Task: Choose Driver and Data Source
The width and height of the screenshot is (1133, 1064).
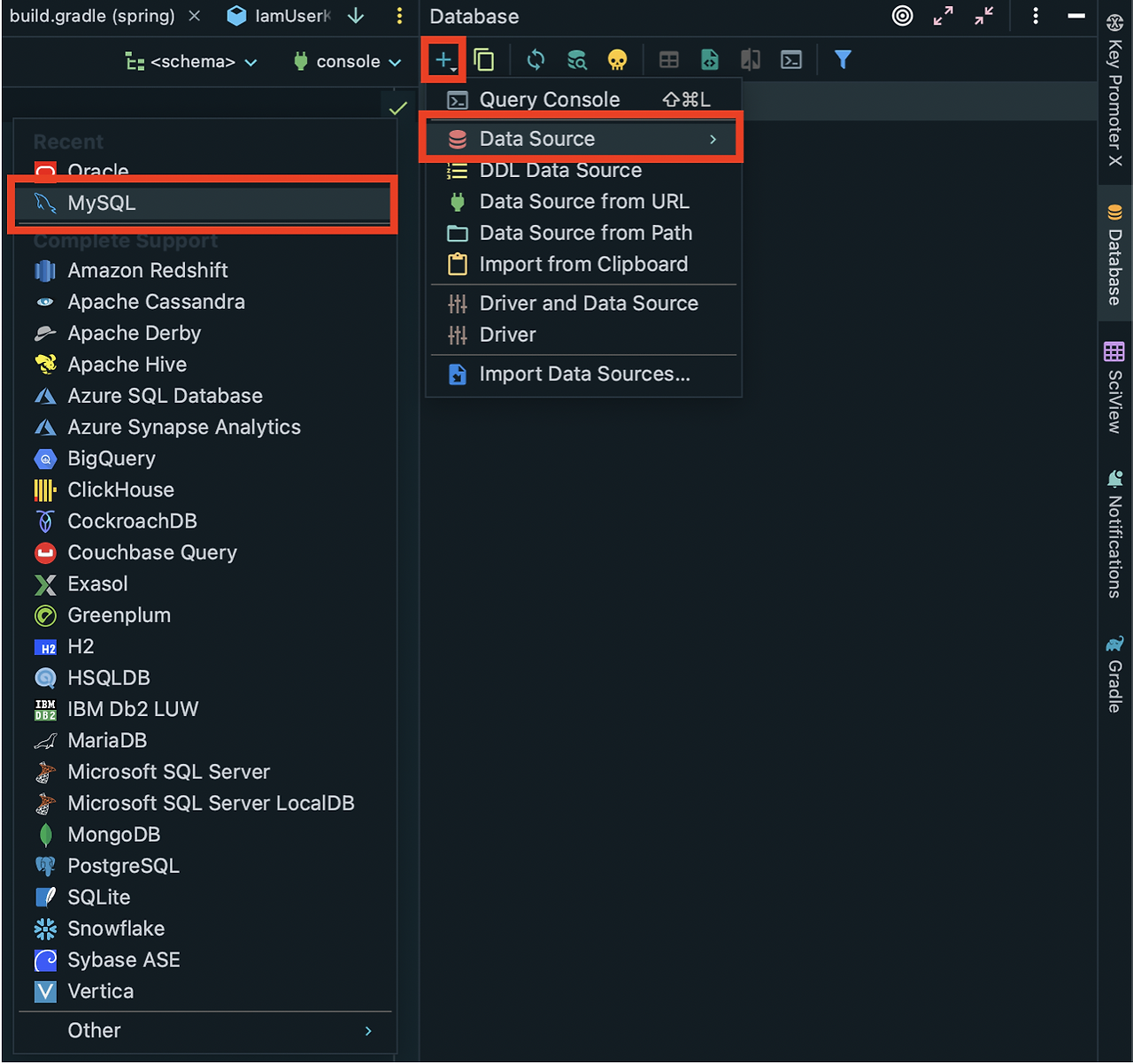Action: pos(583,304)
